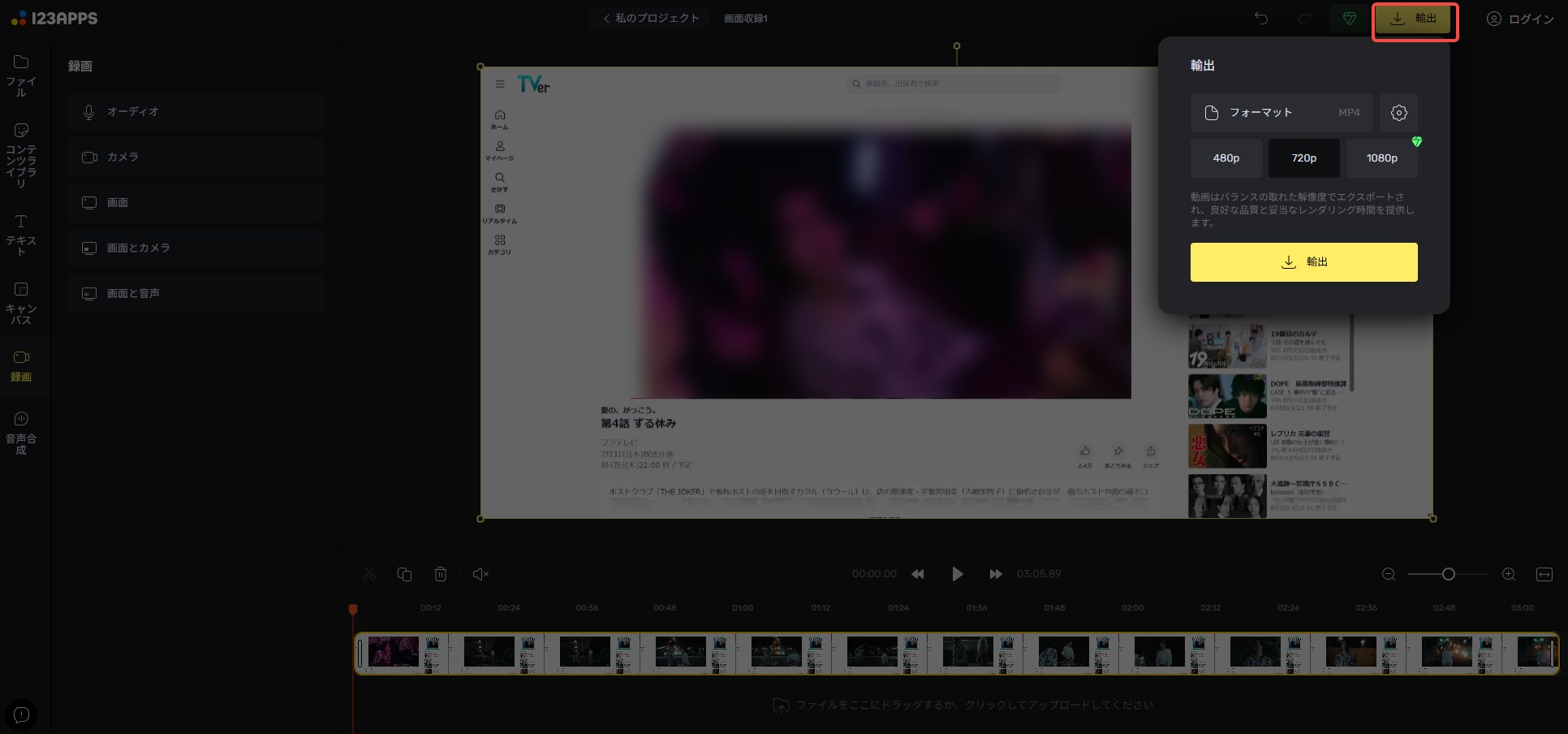Choose 480p resolution
The width and height of the screenshot is (1568, 734).
1226,158
